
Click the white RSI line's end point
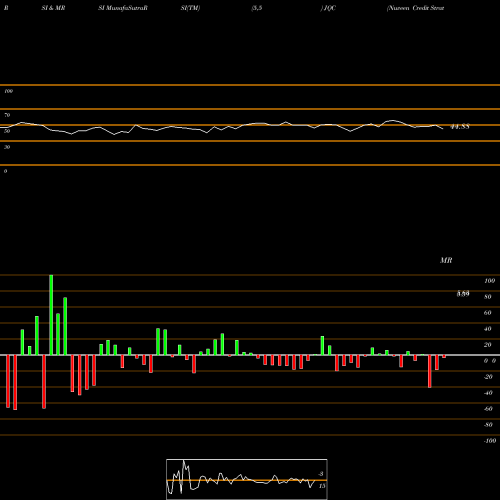pyautogui.click(x=443, y=129)
